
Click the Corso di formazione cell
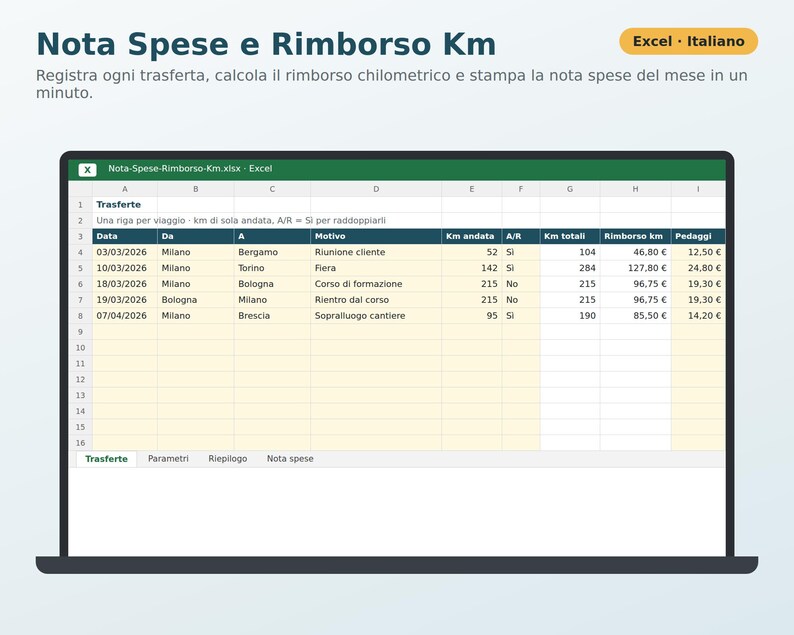click(376, 284)
